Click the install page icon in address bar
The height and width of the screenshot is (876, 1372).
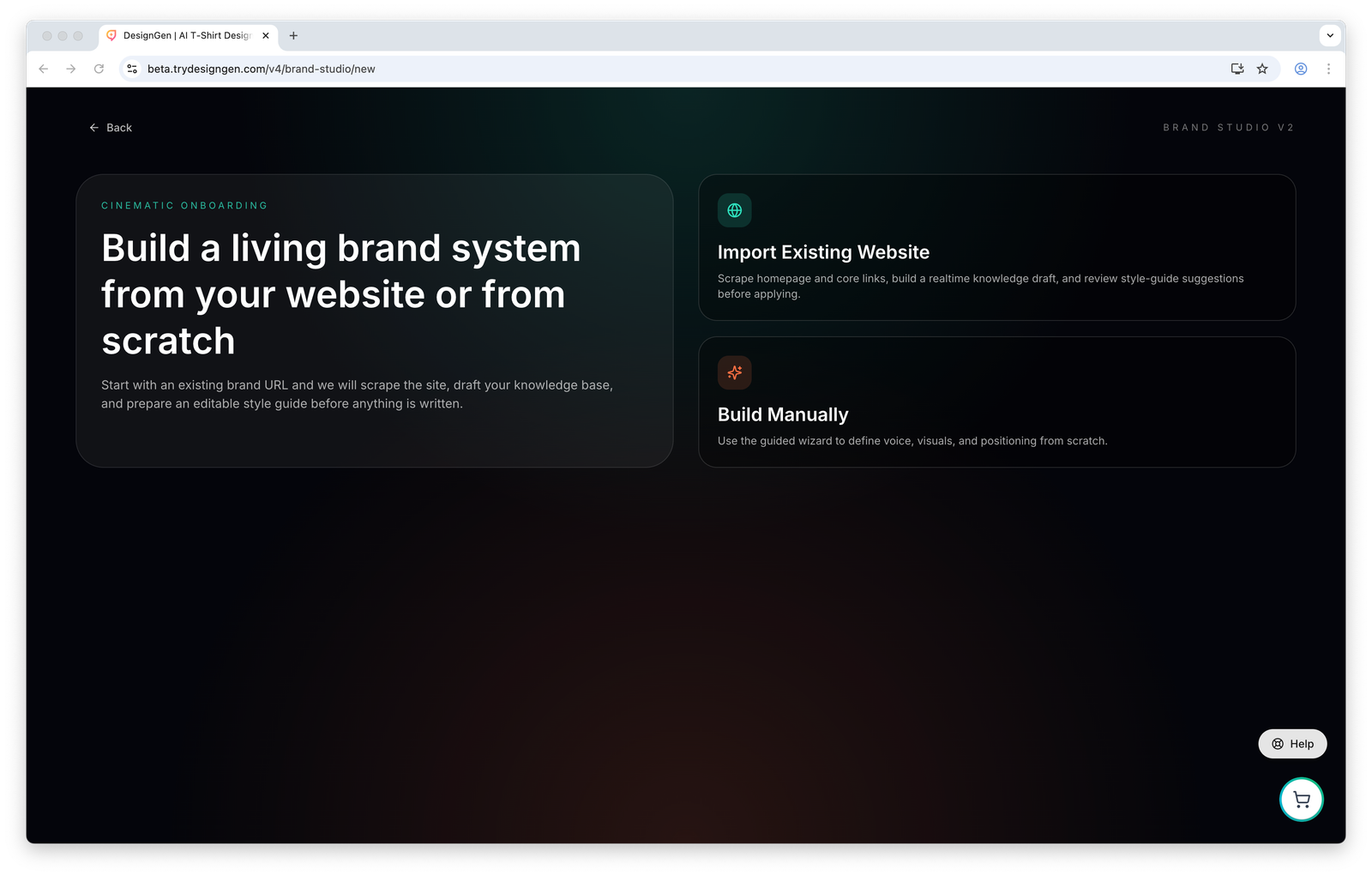pos(1237,69)
